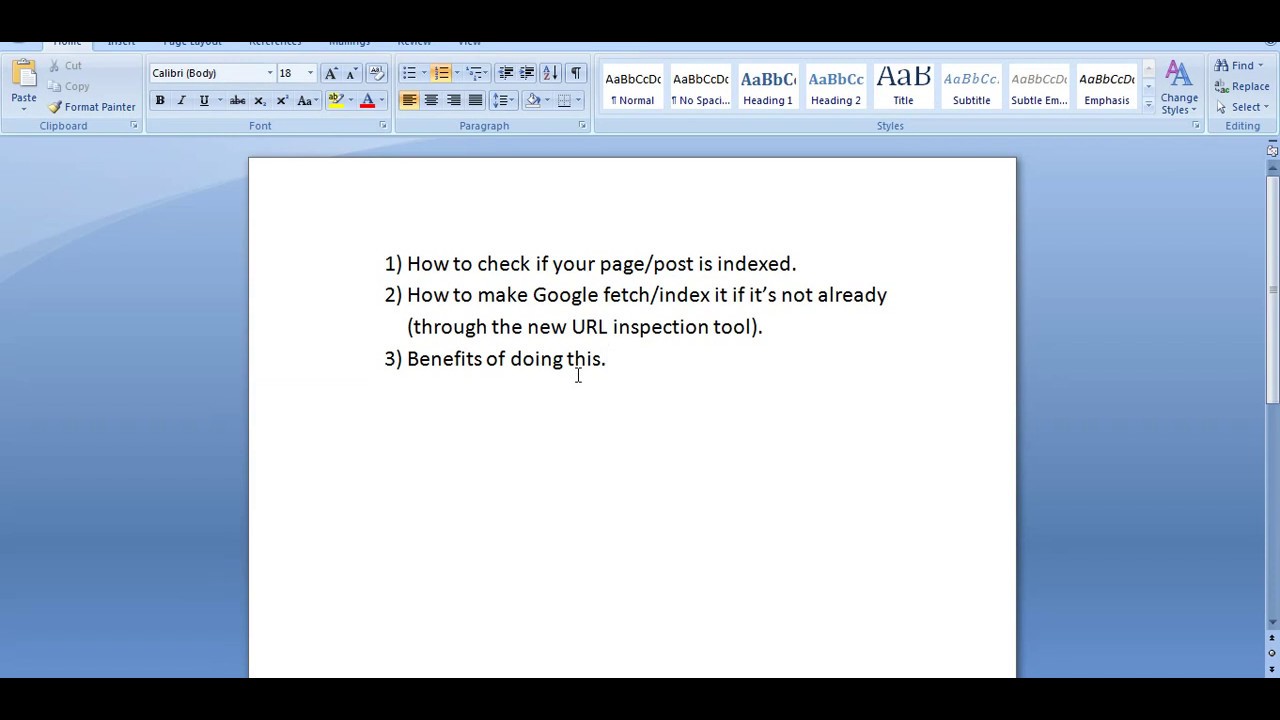Screen dimensions: 1280x720
Task: Open Font dialog launcher
Action: coord(383,126)
